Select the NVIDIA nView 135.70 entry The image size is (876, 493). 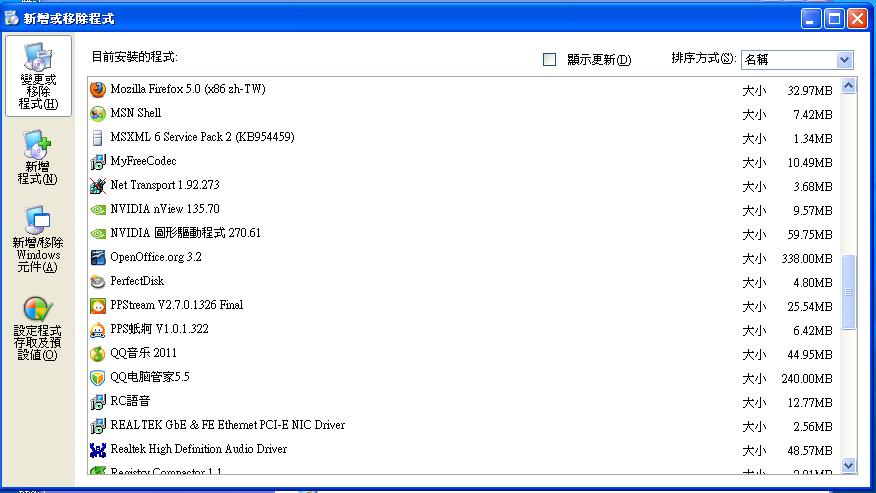[x=464, y=210]
